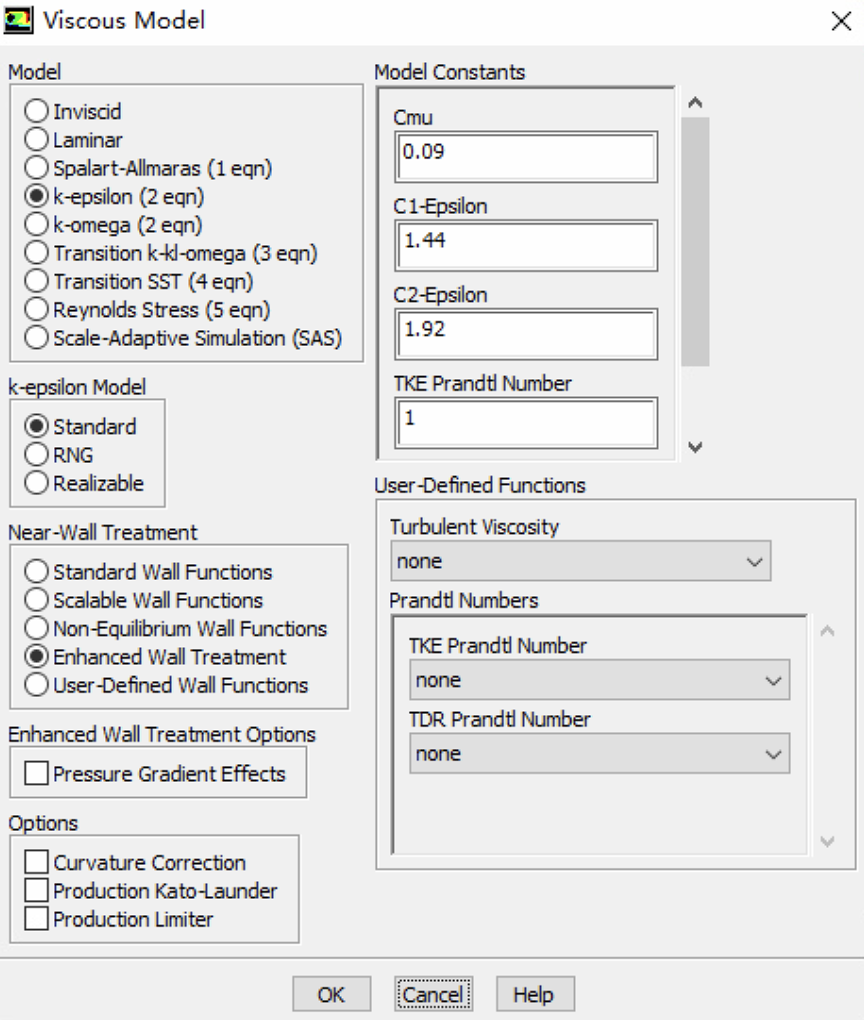The image size is (864, 1020).
Task: Choose Standard Wall Functions treatment
Action: click(37, 573)
